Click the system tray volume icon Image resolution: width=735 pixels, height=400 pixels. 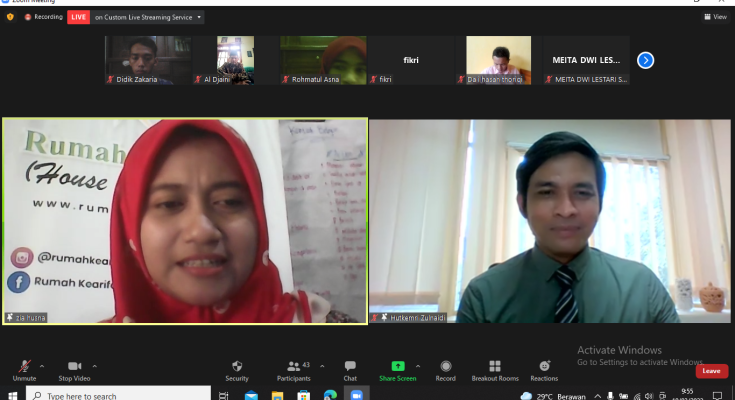(x=649, y=396)
